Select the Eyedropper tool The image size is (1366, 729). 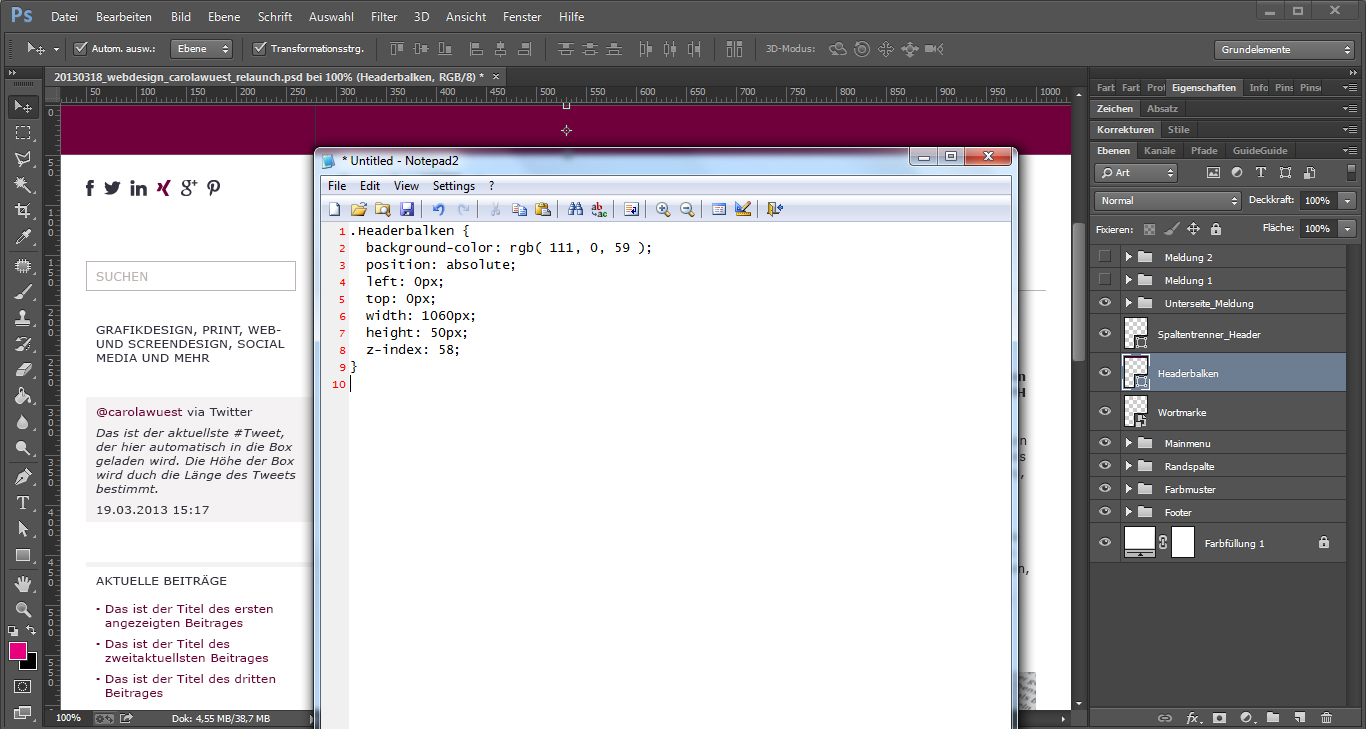[23, 236]
